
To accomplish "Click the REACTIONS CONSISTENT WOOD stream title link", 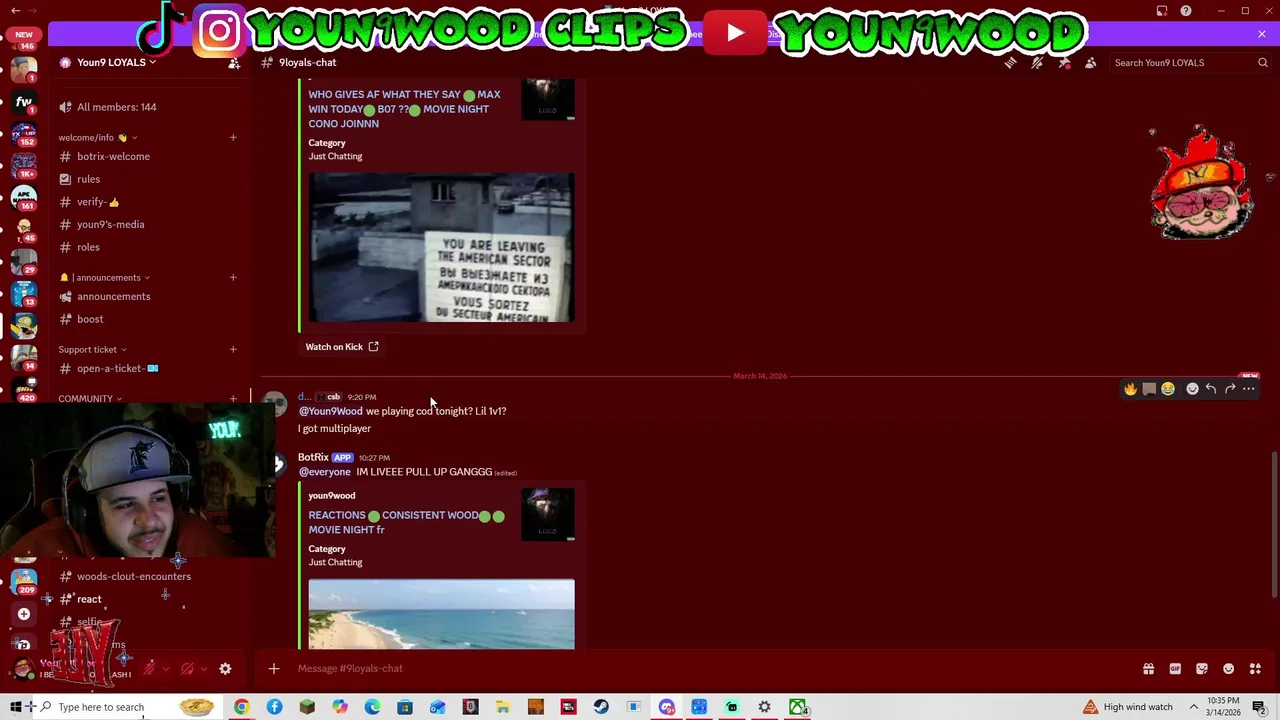I will 406,522.
